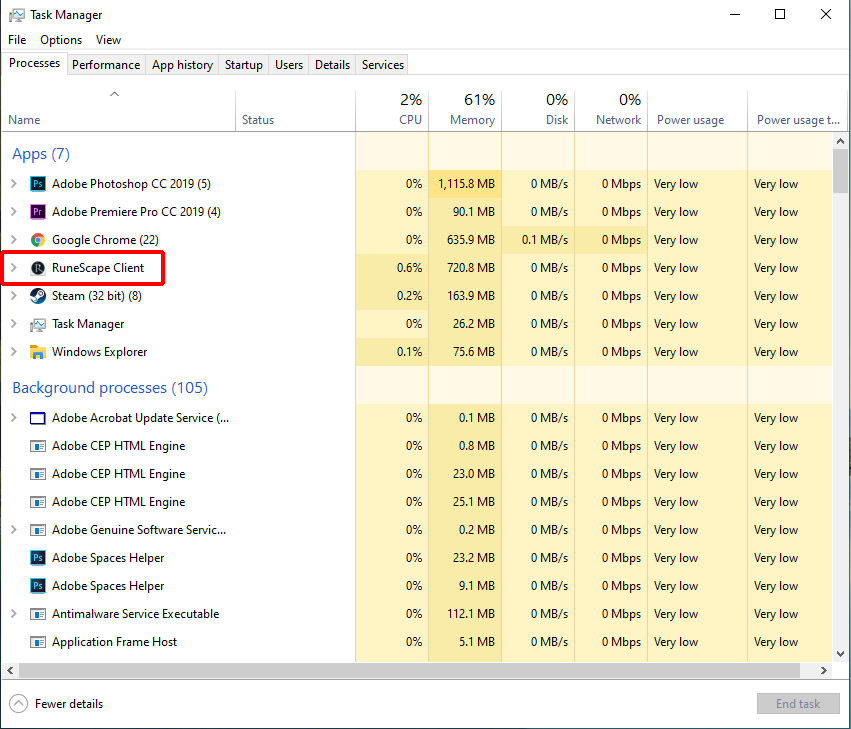Switch to the Users tab

point(289,65)
